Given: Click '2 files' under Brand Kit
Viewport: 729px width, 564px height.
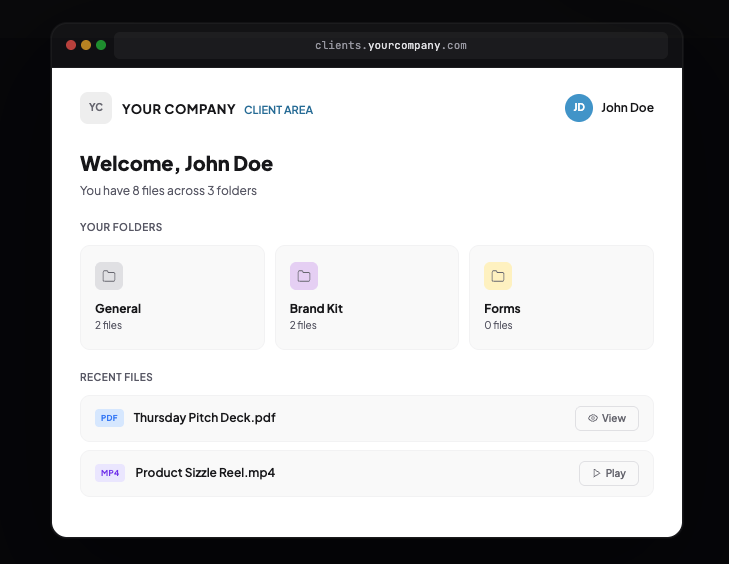Looking at the screenshot, I should (x=303, y=325).
